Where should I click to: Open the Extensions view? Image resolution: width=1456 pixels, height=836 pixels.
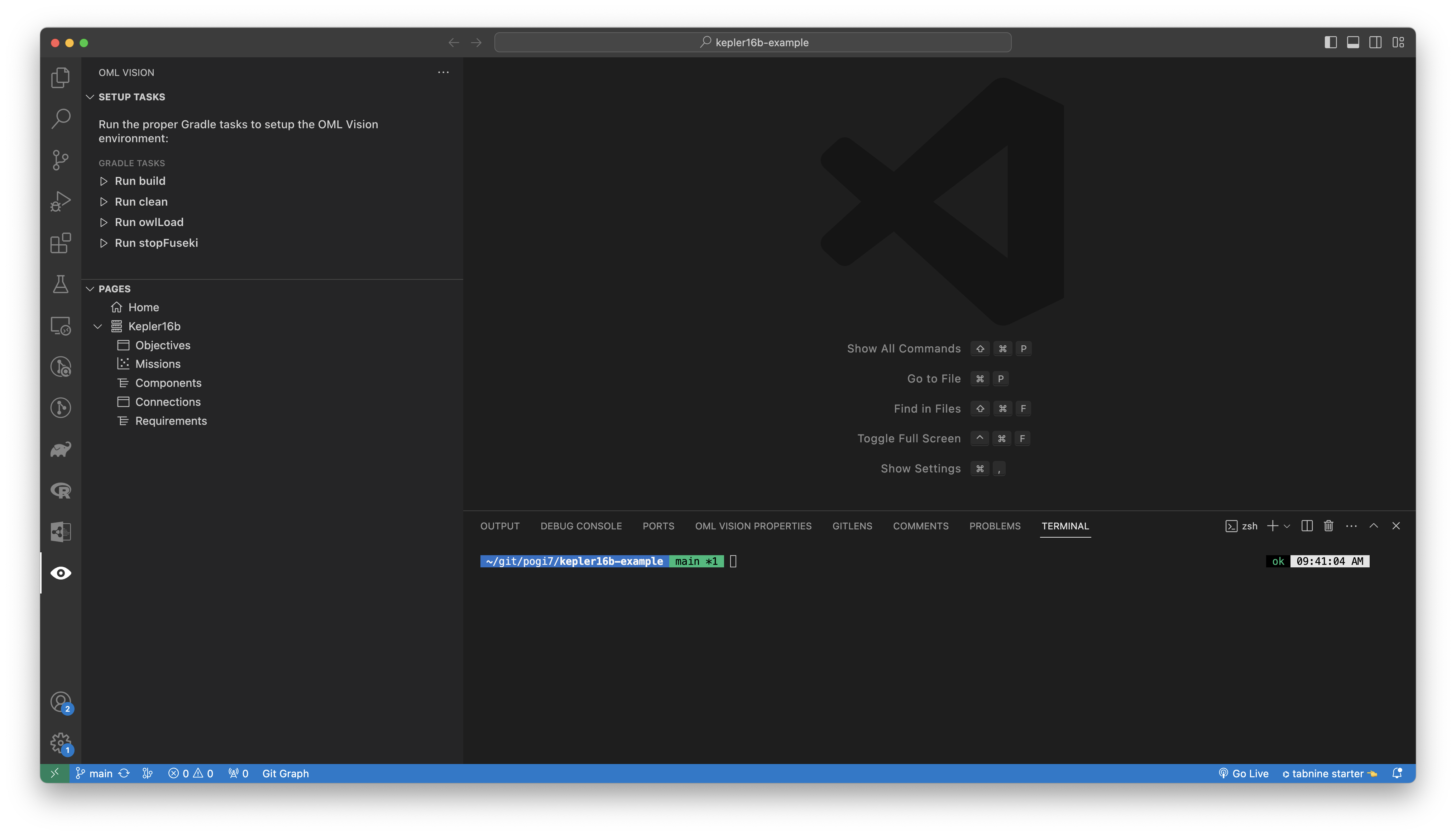pyautogui.click(x=60, y=243)
